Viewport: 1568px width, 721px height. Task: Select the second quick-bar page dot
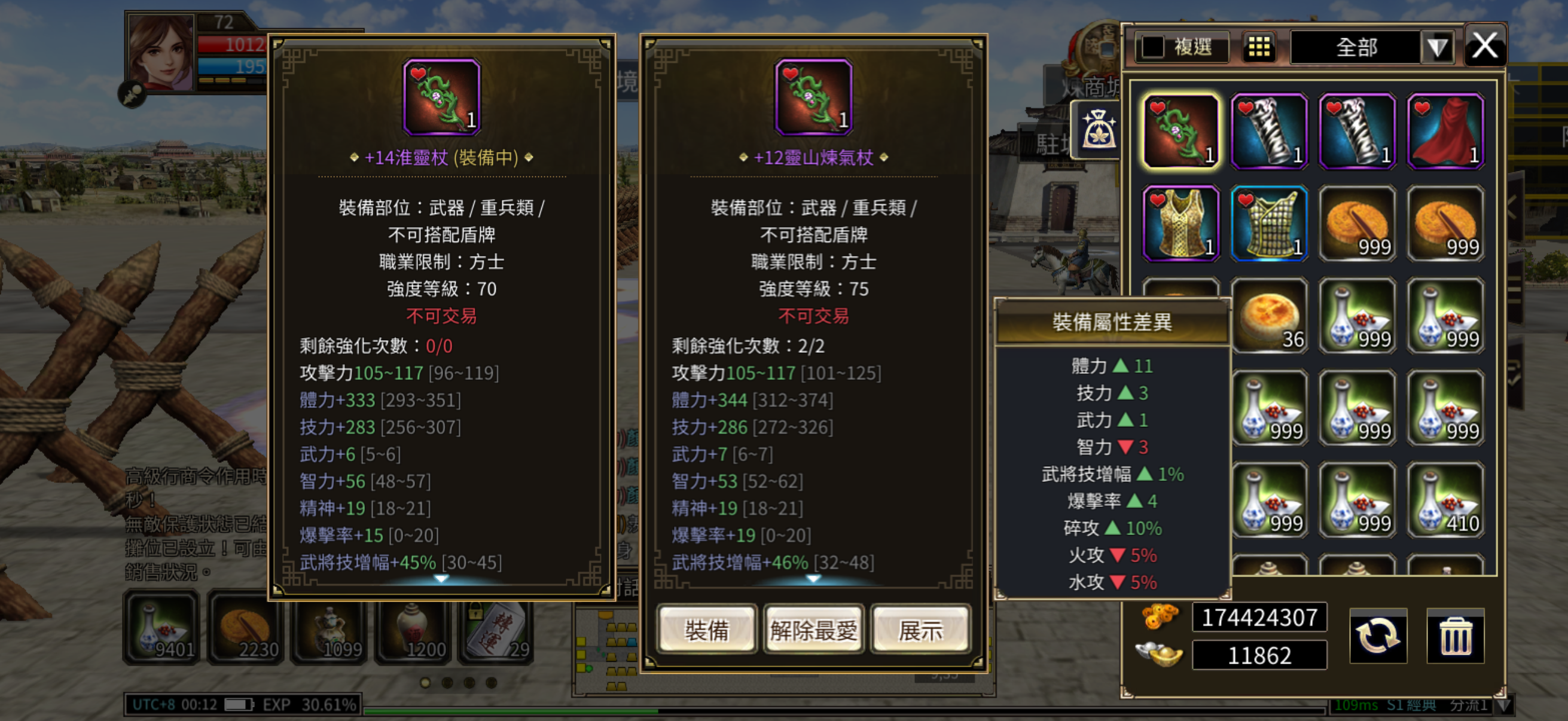click(447, 683)
